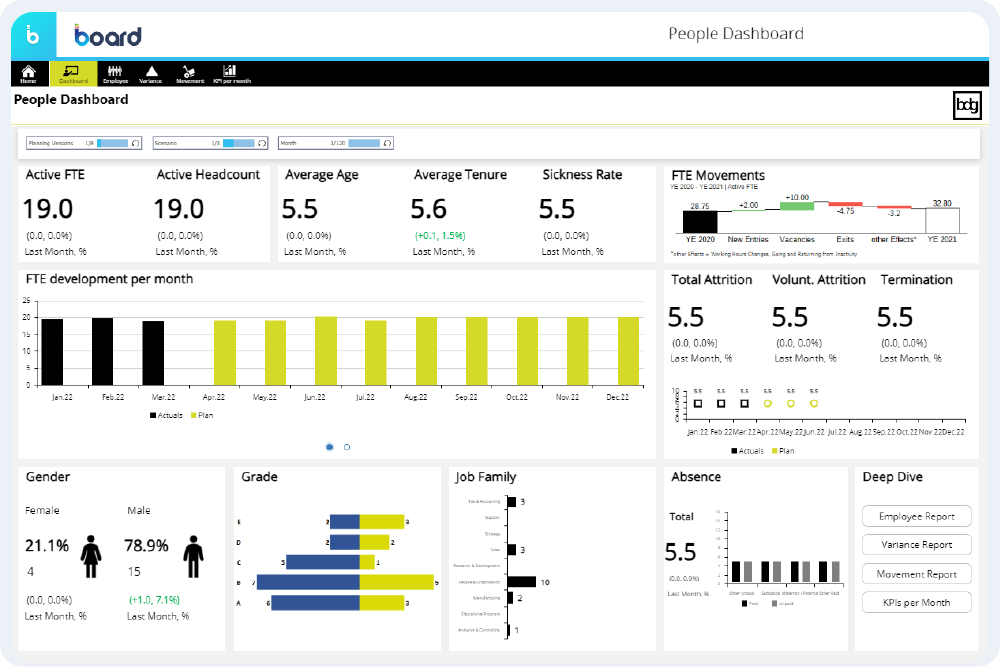Click the Active Headcount value 19.0
The image size is (1000, 667).
(179, 209)
